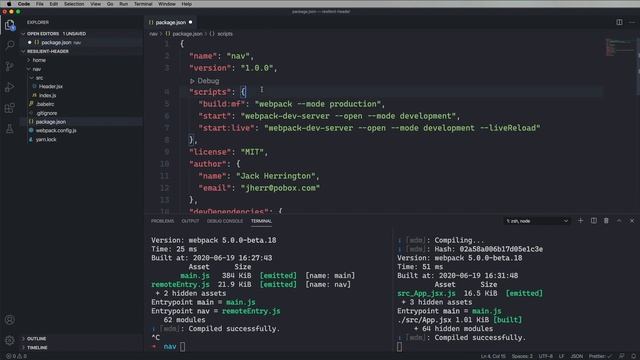Open the Run menu
The height and width of the screenshot is (360, 640).
tap(124, 4)
